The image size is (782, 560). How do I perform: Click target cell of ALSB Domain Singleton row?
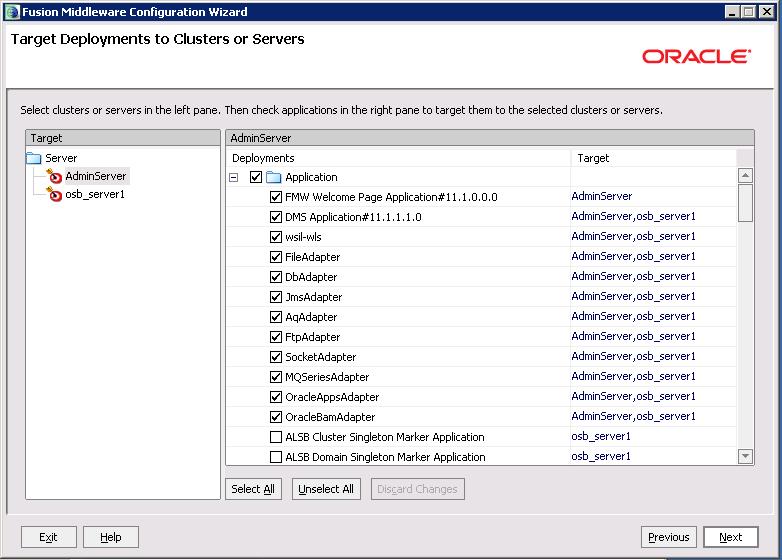pos(653,456)
